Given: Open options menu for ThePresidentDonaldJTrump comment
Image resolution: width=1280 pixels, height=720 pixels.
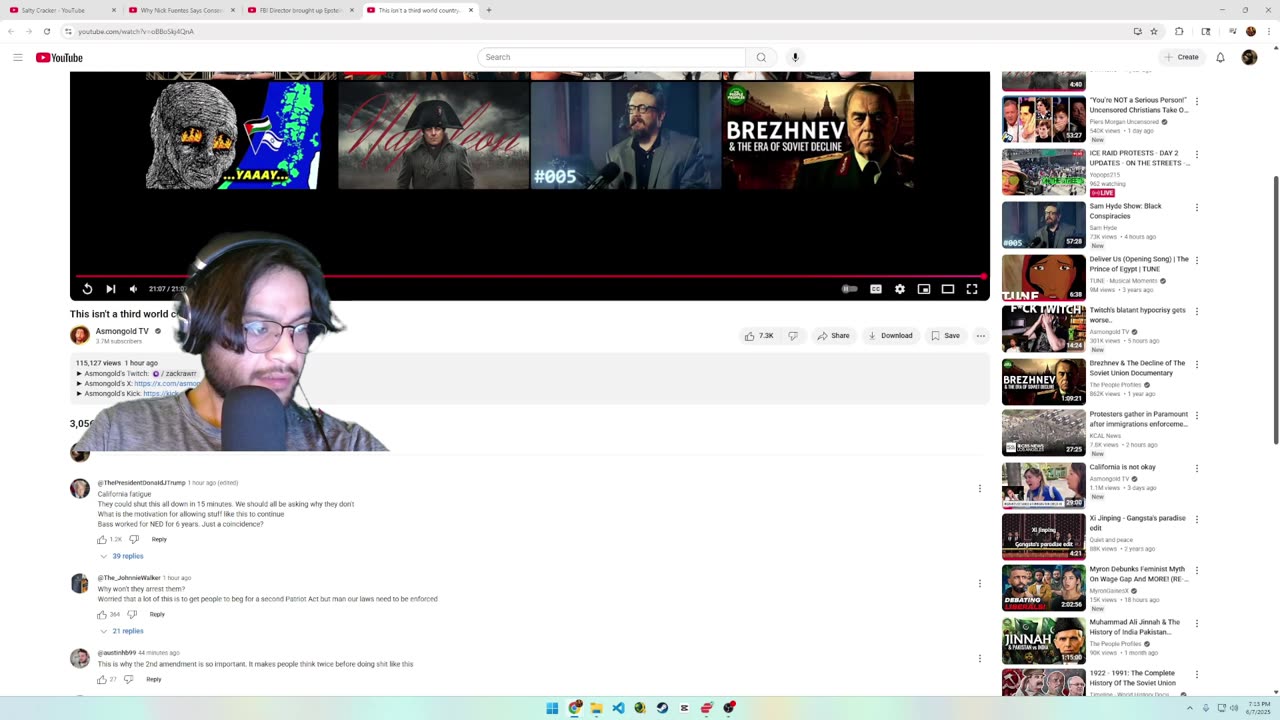Looking at the screenshot, I should tap(980, 488).
